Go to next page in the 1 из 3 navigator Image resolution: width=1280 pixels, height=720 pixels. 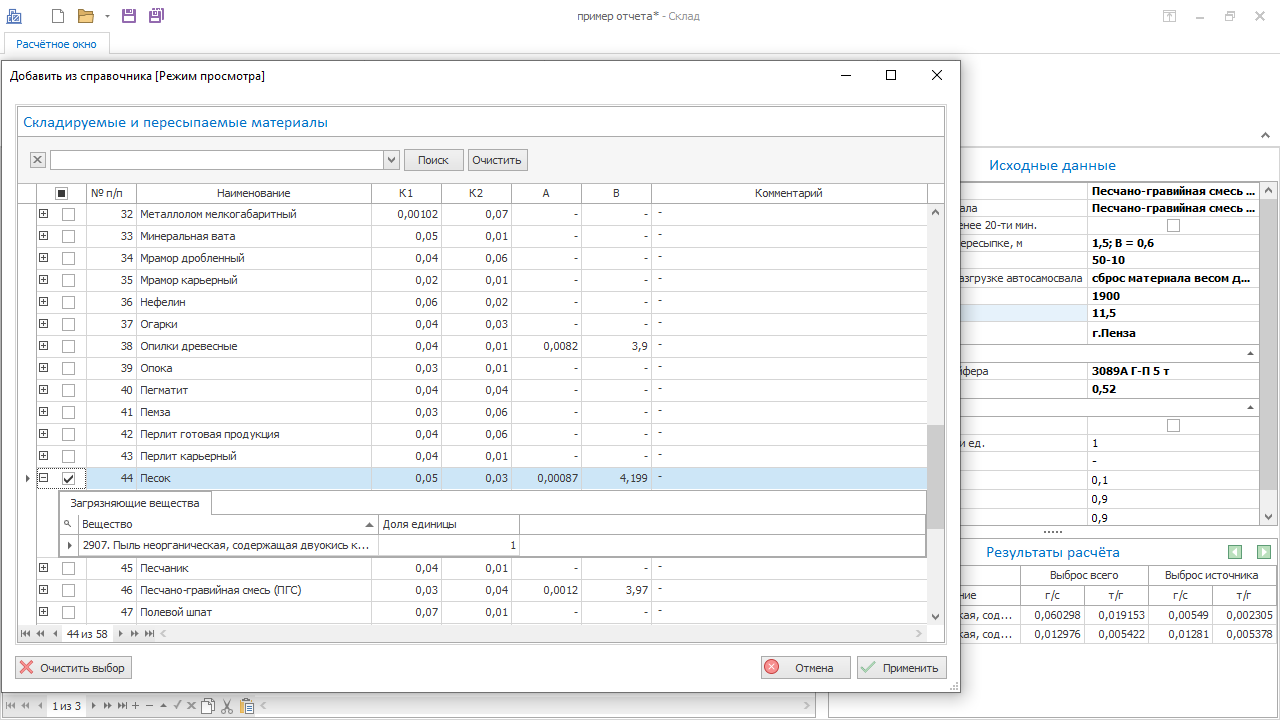click(108, 706)
